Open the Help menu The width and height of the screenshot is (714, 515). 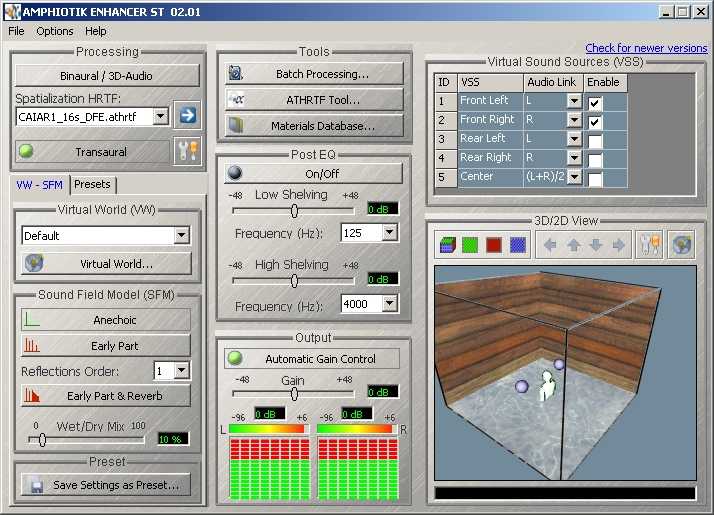(96, 31)
